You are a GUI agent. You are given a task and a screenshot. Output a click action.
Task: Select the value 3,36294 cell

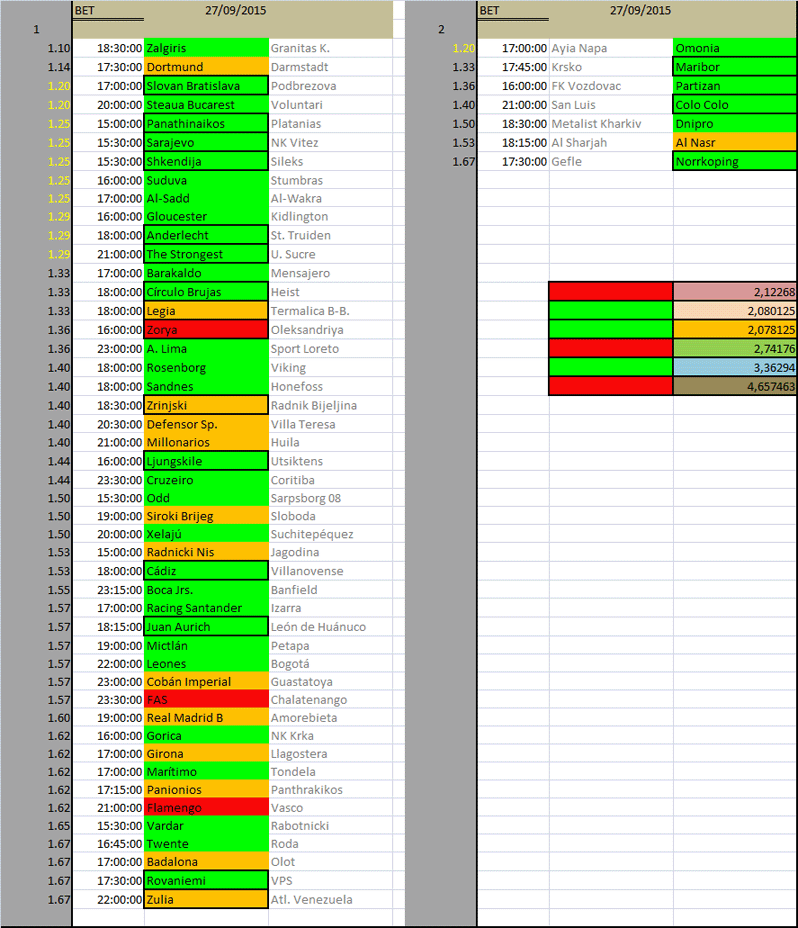click(735, 368)
